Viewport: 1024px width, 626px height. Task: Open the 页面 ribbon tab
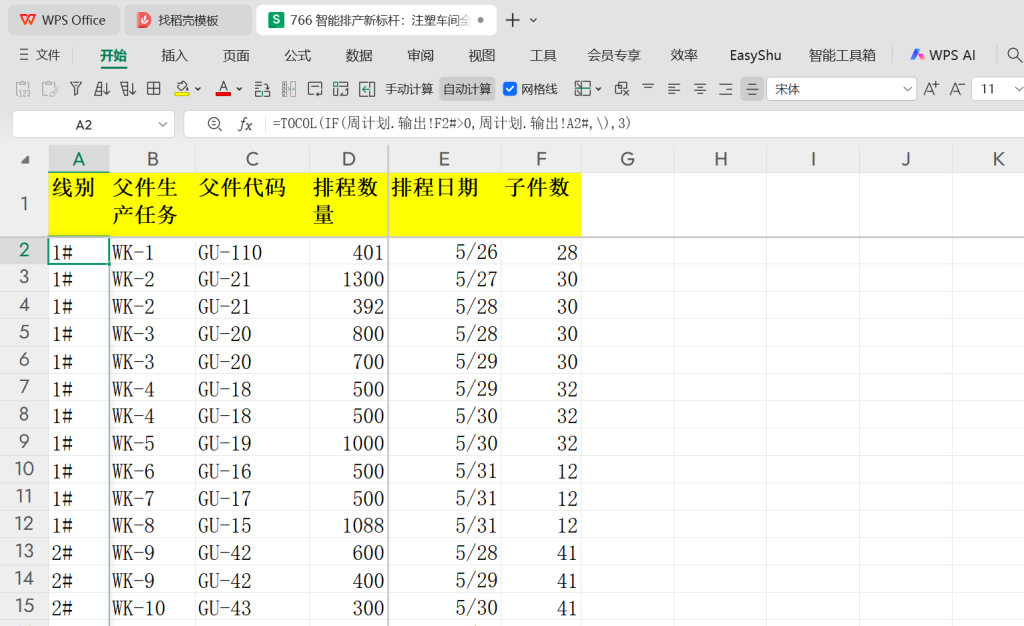[x=236, y=55]
